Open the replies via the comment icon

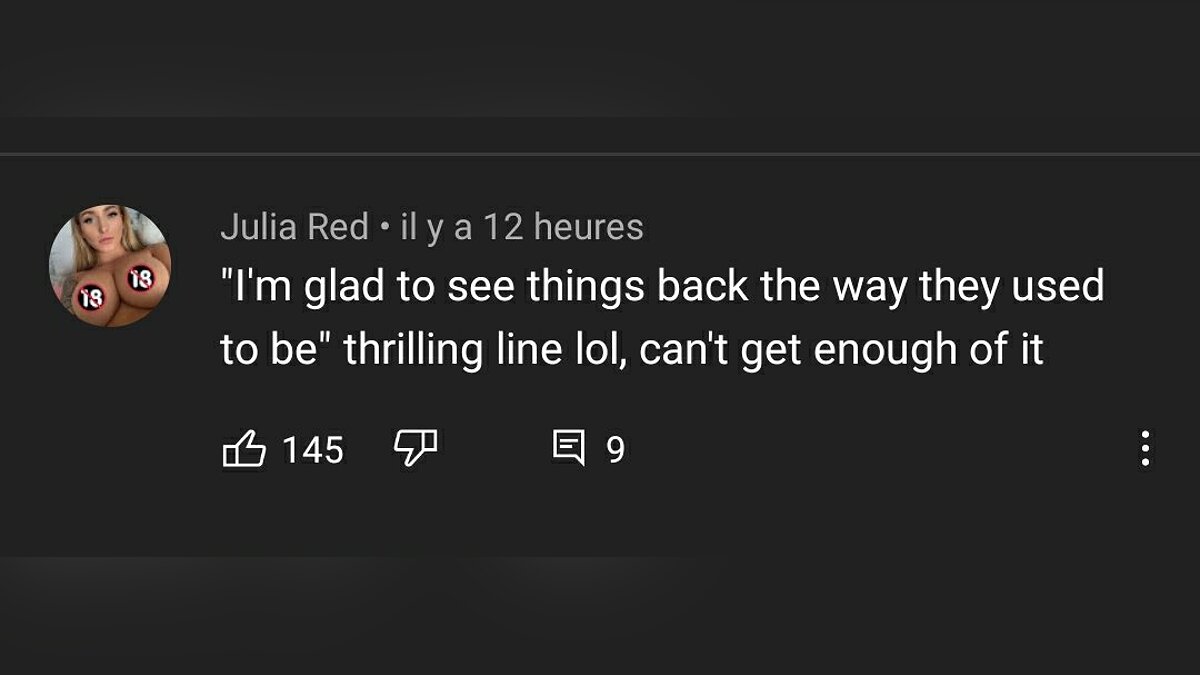570,449
